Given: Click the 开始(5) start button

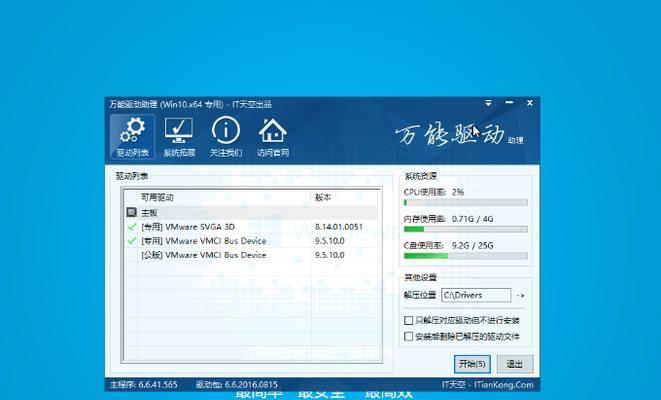Looking at the screenshot, I should pos(472,364).
